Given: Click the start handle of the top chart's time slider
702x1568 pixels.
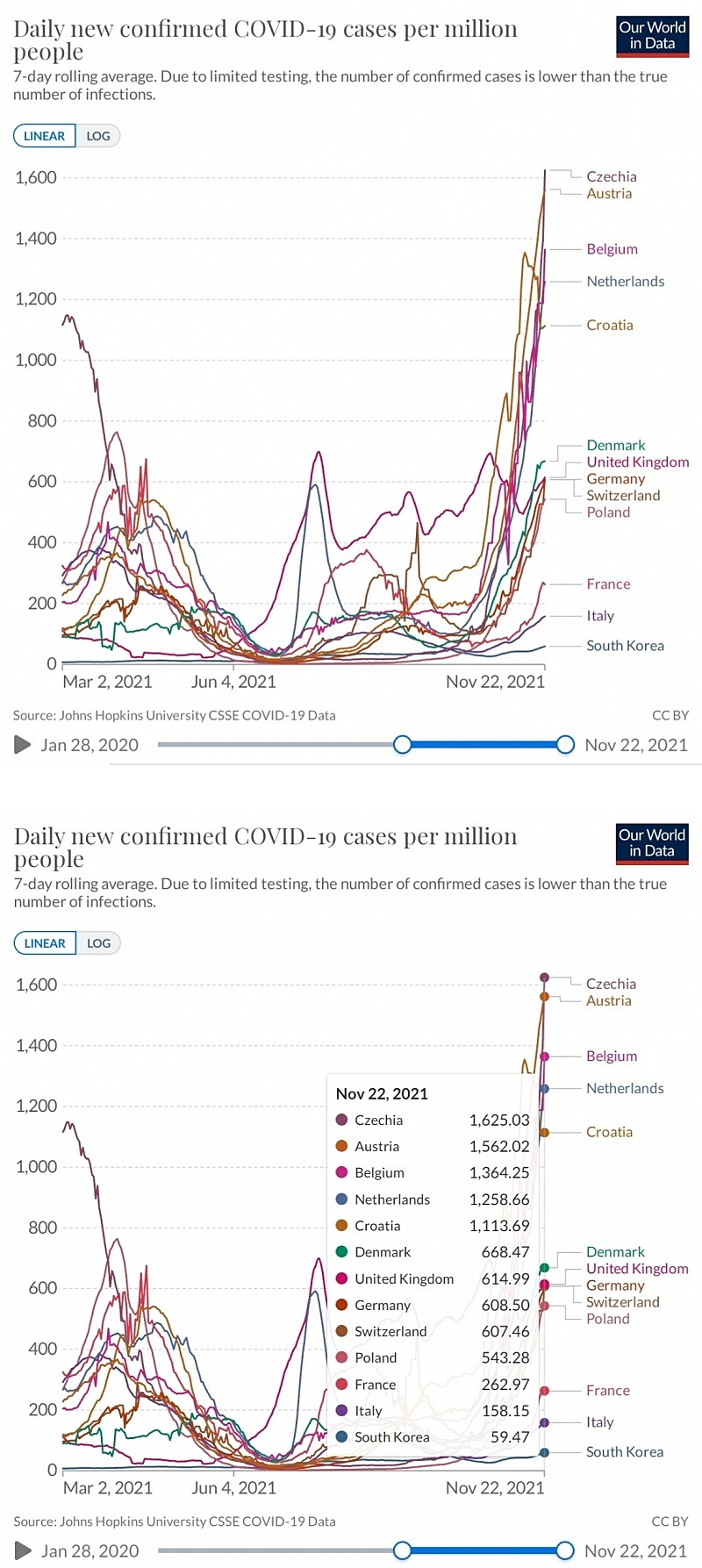Looking at the screenshot, I should [402, 745].
